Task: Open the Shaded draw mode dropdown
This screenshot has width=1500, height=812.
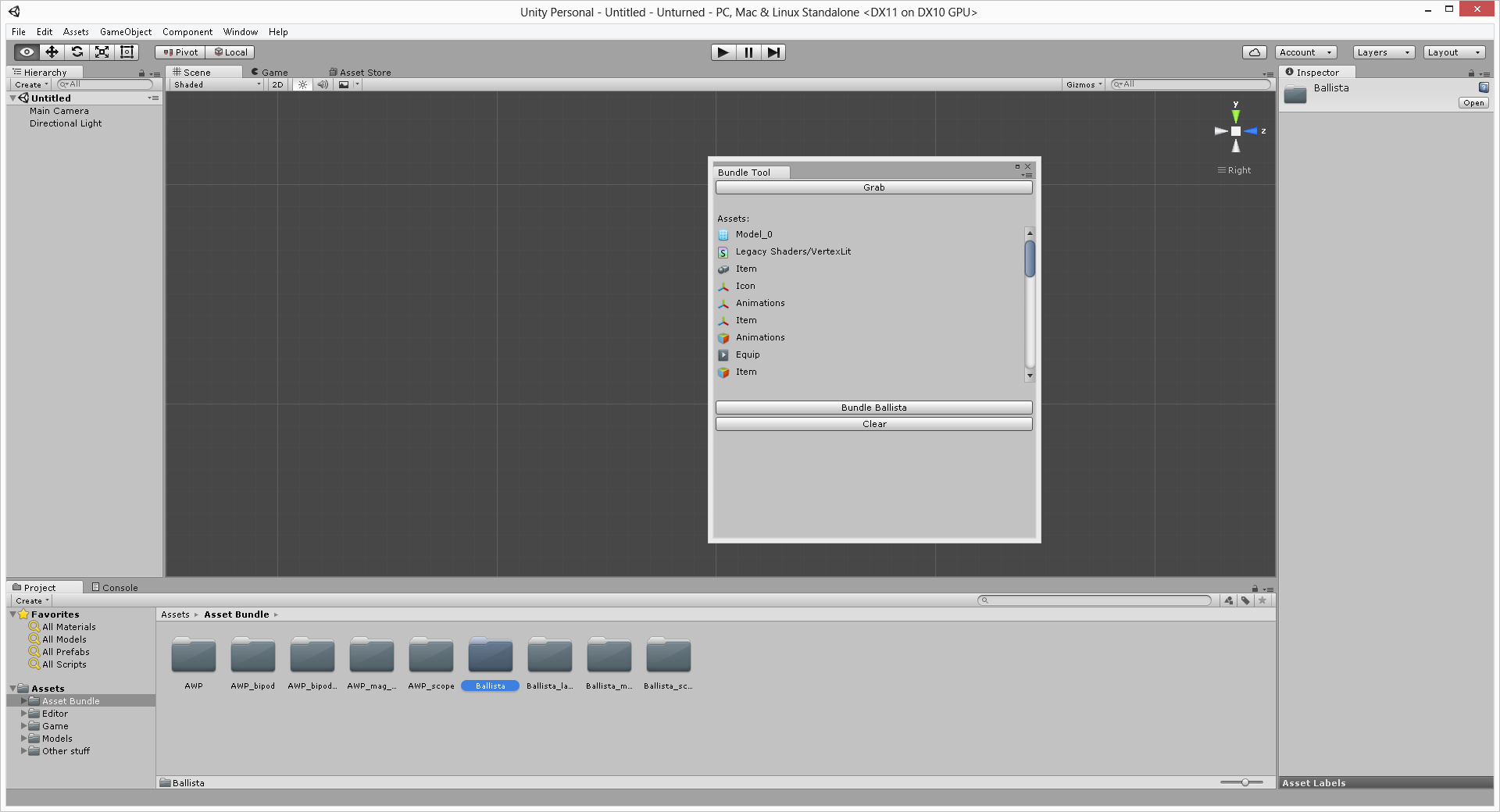Action: [216, 84]
